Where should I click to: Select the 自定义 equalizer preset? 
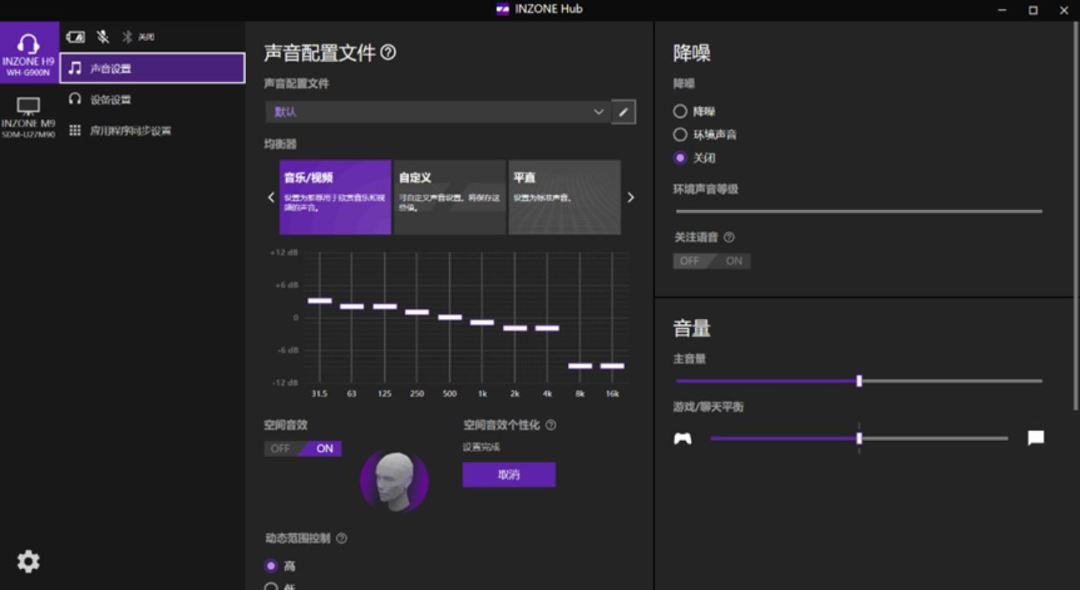450,198
